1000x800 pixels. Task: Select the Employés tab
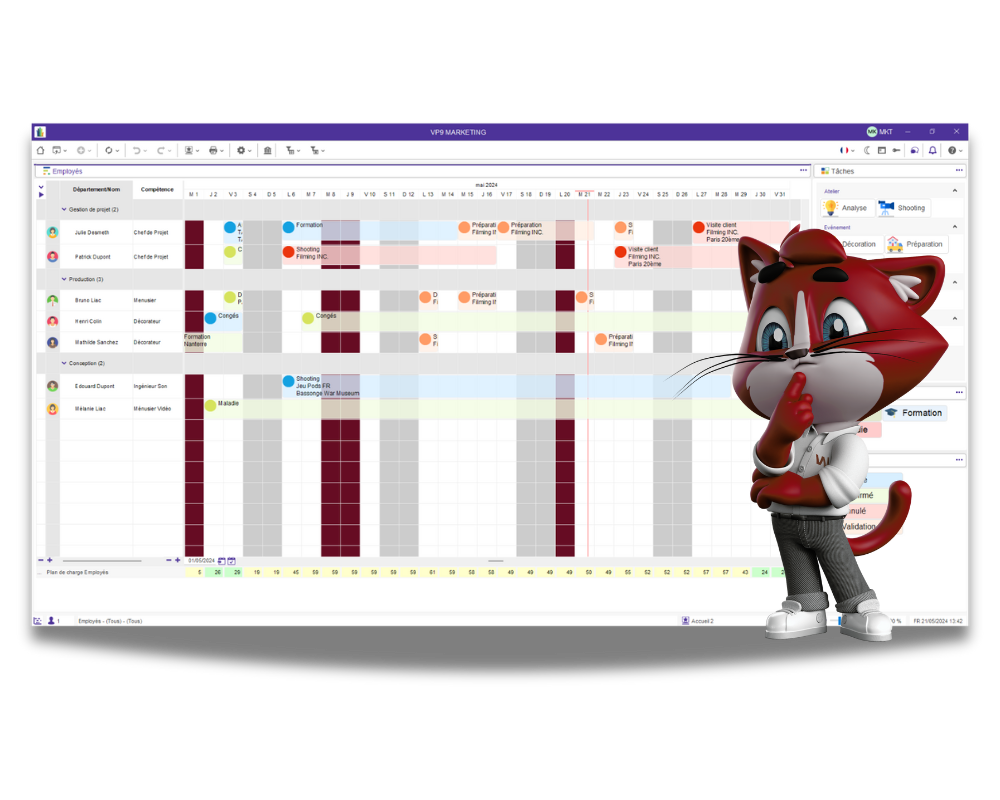point(62,171)
